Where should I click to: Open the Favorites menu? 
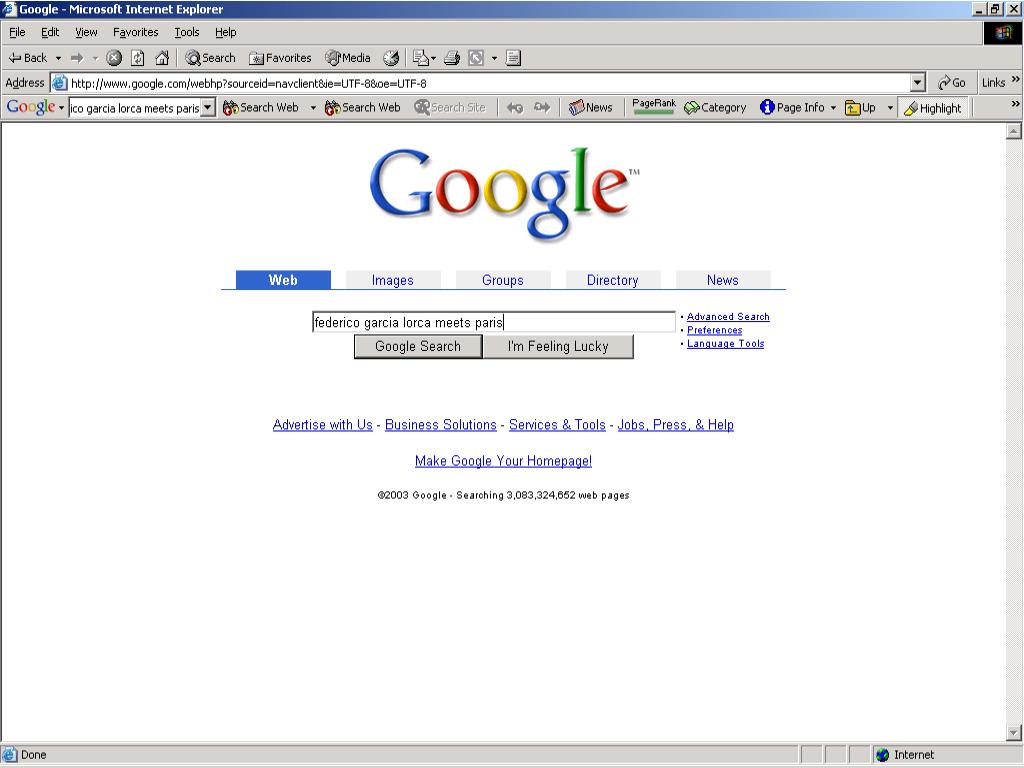coord(136,32)
